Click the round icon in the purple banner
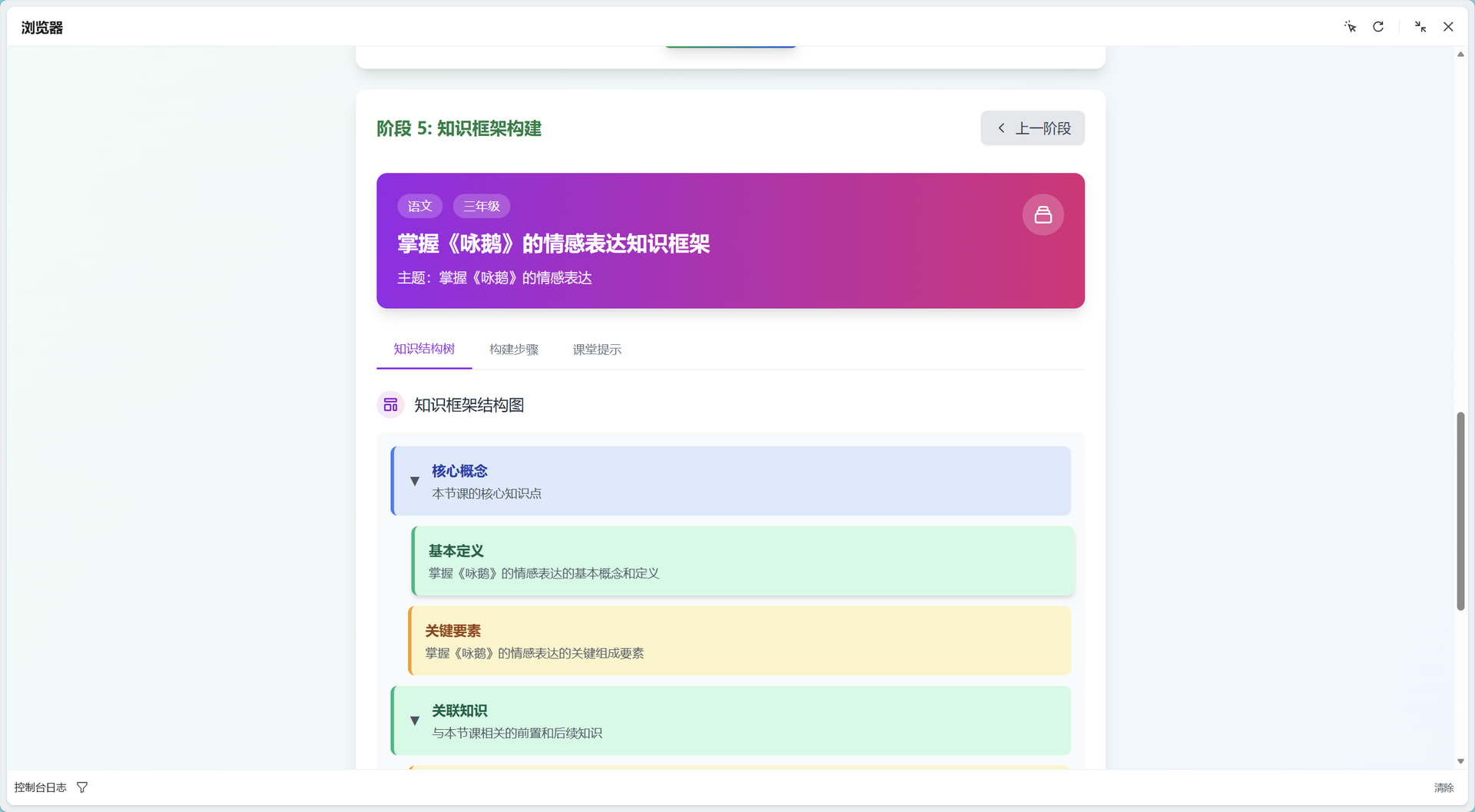1475x812 pixels. tap(1042, 215)
